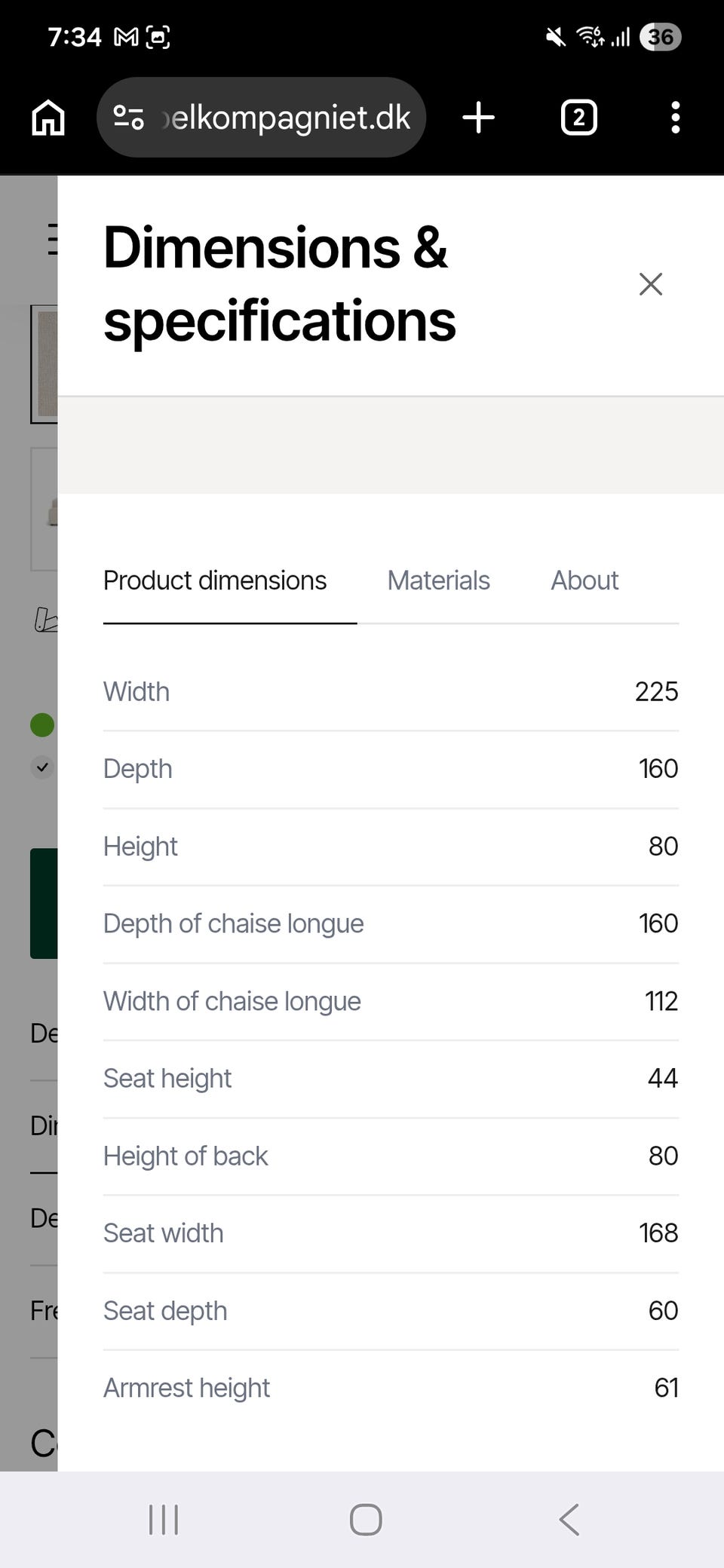Open the tab switcher showing 2 tabs
The width and height of the screenshot is (724, 1568).
tap(578, 118)
